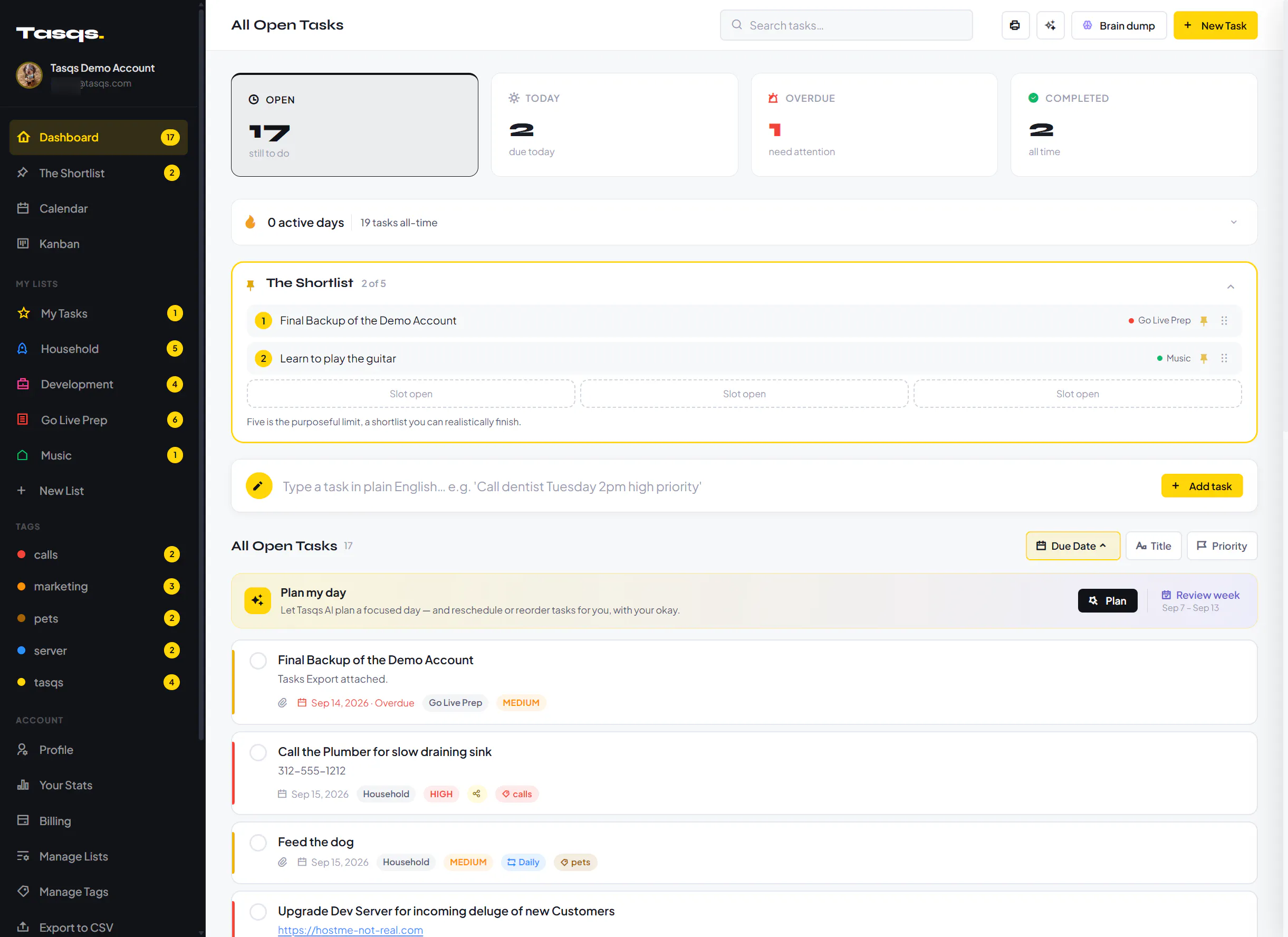Expand the active days streak panel
This screenshot has height=937, width=1288.
(1234, 222)
